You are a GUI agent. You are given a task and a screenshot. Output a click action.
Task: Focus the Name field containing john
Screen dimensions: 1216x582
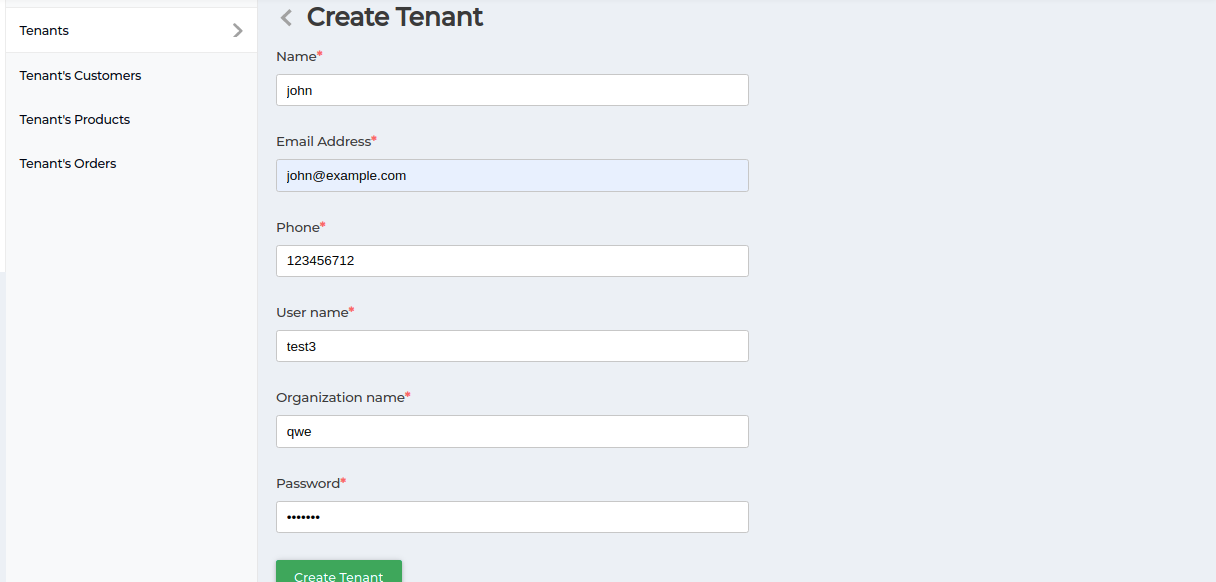512,90
